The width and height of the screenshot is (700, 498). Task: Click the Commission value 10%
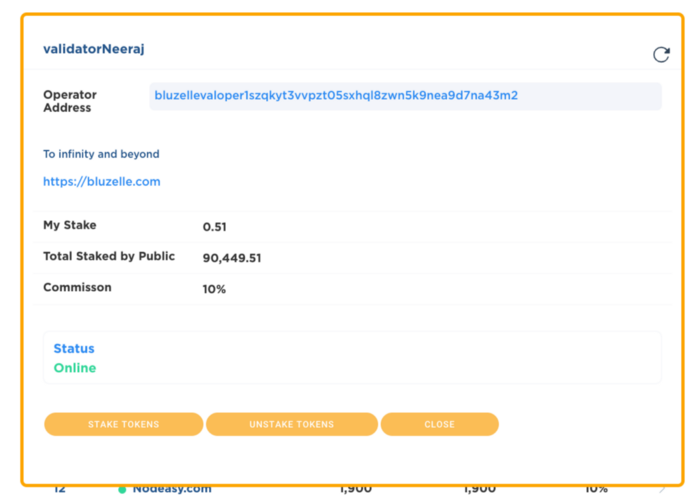tap(214, 290)
